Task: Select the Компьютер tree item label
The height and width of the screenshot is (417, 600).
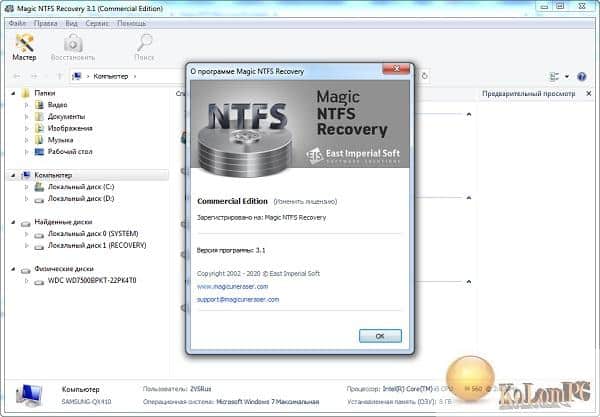Action: tap(53, 175)
